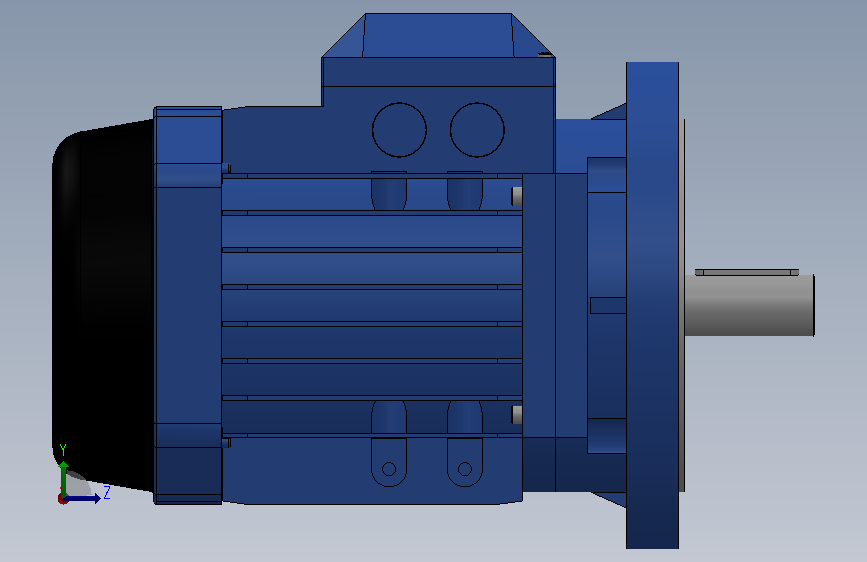This screenshot has width=867, height=562.
Task: Pick the left mounting foot hole
Action: 389,469
